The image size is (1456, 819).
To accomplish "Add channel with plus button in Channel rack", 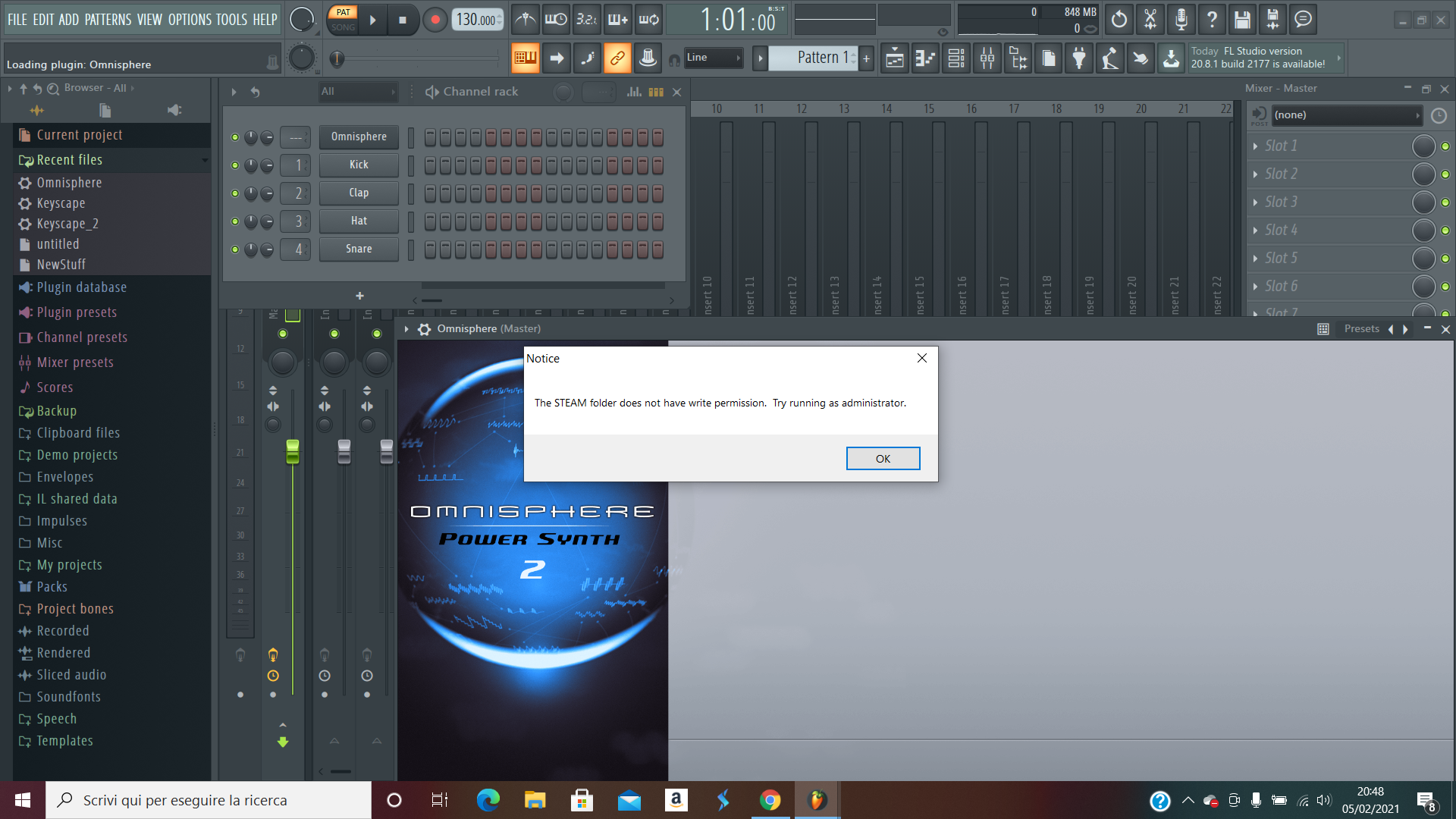I will tap(359, 296).
